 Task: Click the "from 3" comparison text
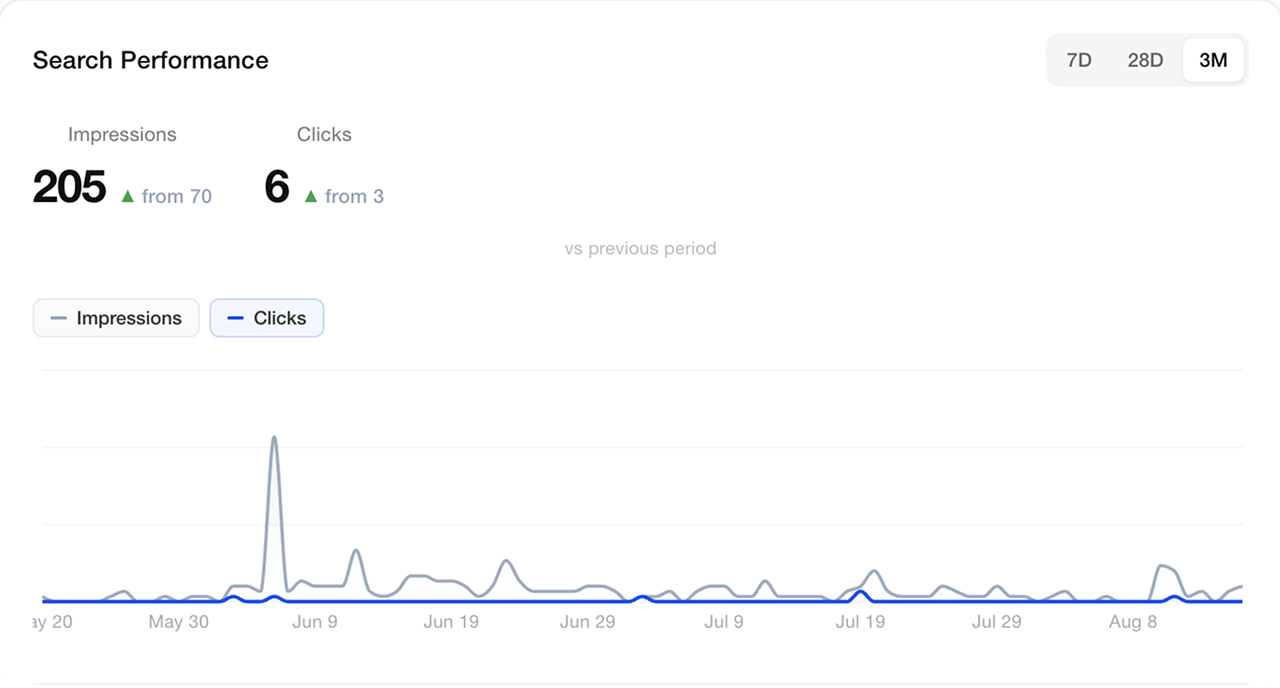354,197
